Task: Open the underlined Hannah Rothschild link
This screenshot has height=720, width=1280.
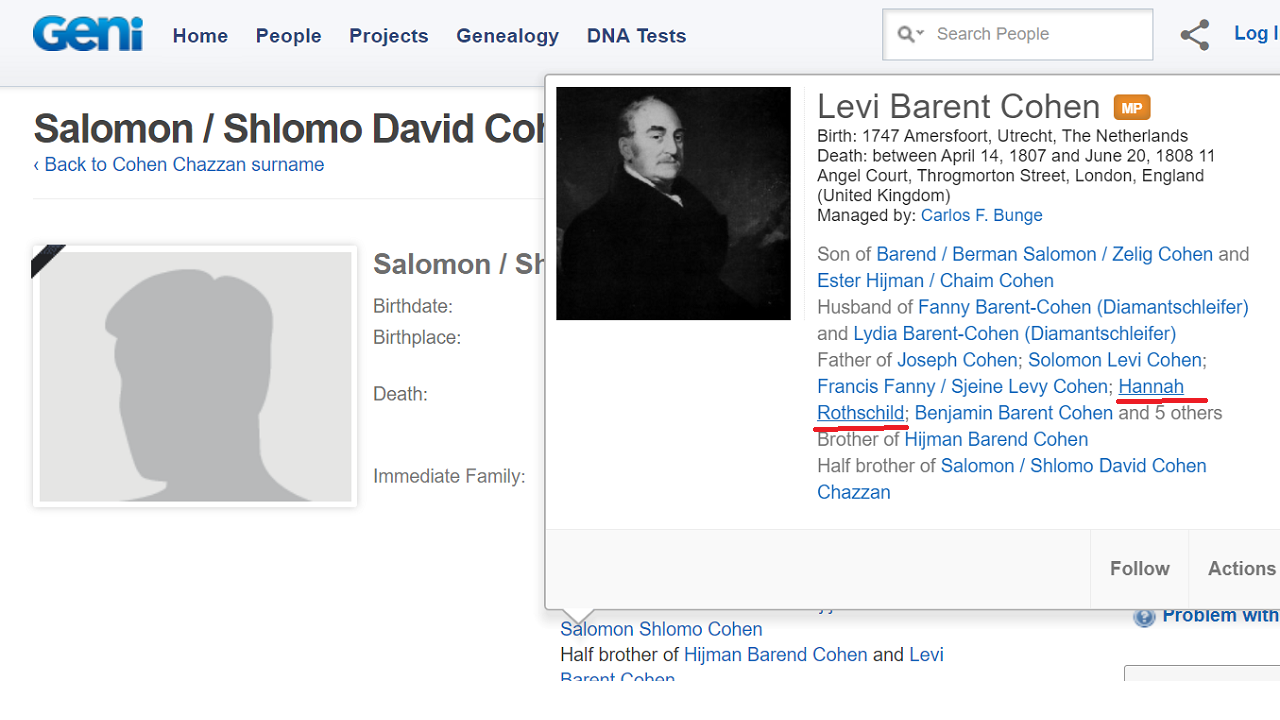Action: [1150, 387]
